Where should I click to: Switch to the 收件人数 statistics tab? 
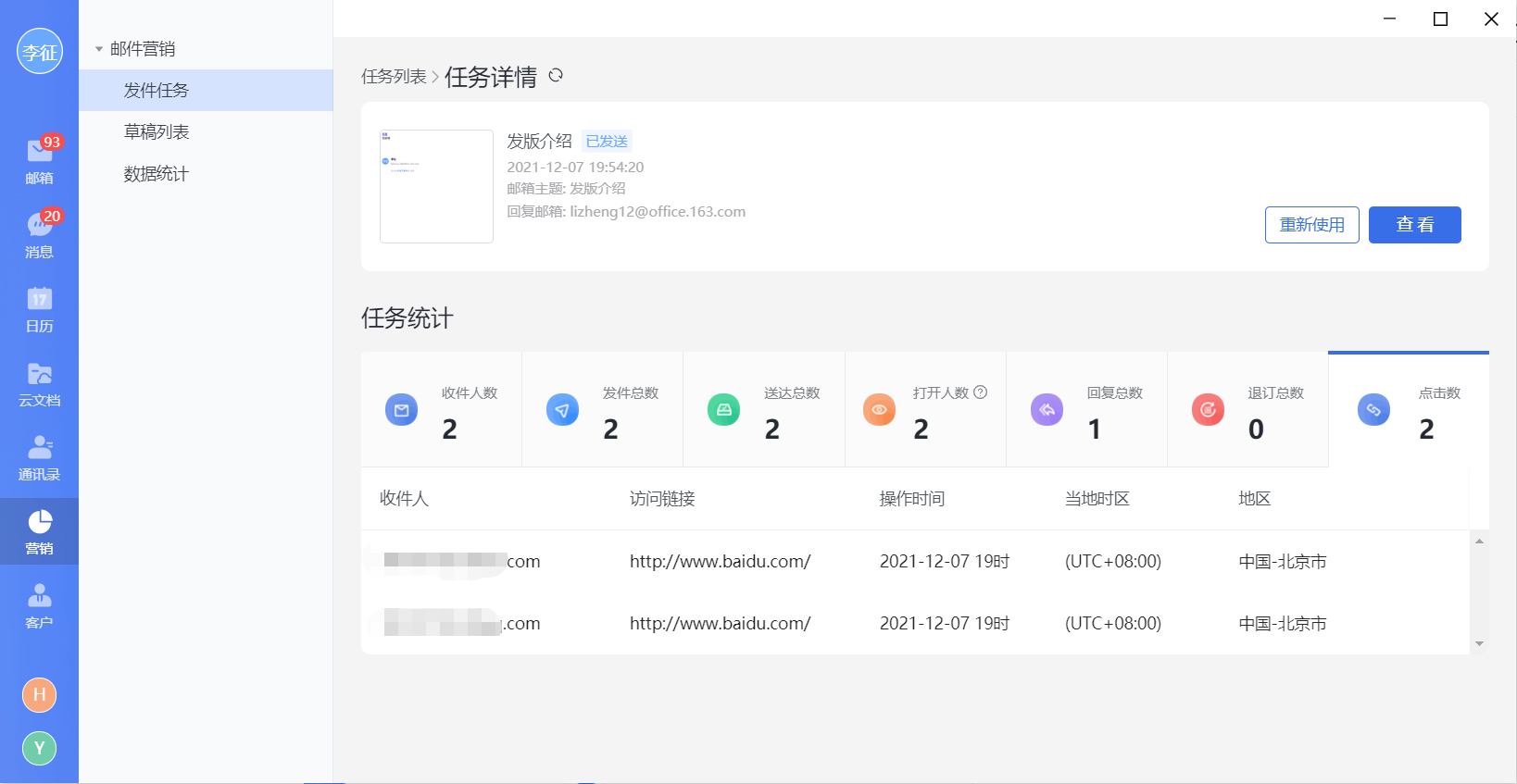(x=442, y=410)
